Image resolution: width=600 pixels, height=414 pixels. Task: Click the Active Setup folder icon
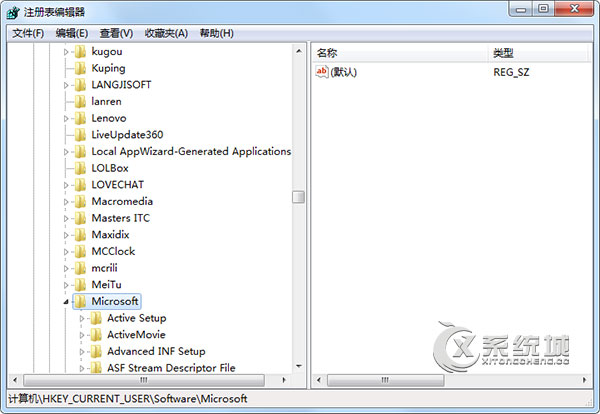pos(96,318)
